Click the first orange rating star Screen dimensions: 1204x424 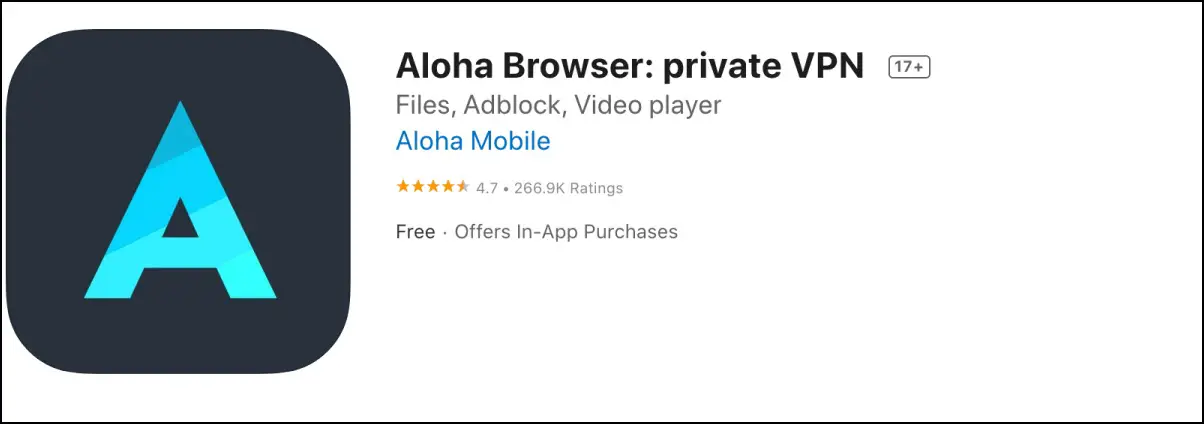tap(402, 187)
